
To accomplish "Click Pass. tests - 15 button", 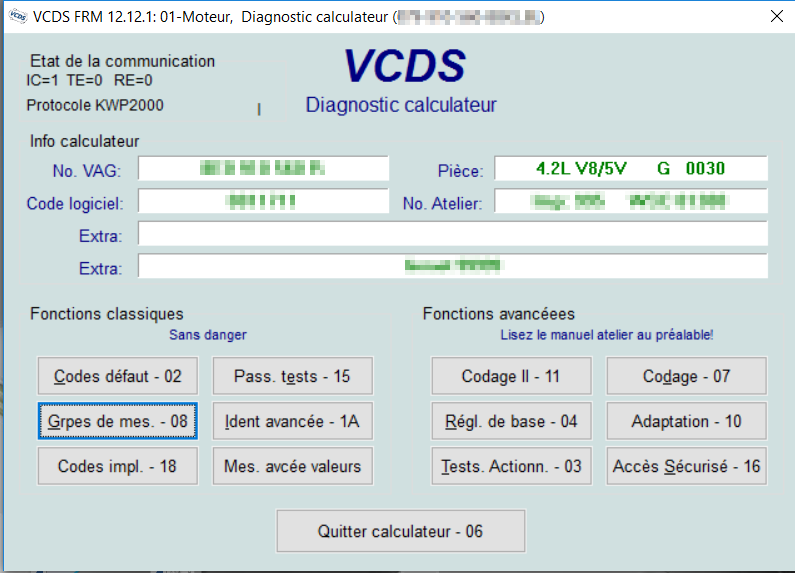I will [x=293, y=376].
